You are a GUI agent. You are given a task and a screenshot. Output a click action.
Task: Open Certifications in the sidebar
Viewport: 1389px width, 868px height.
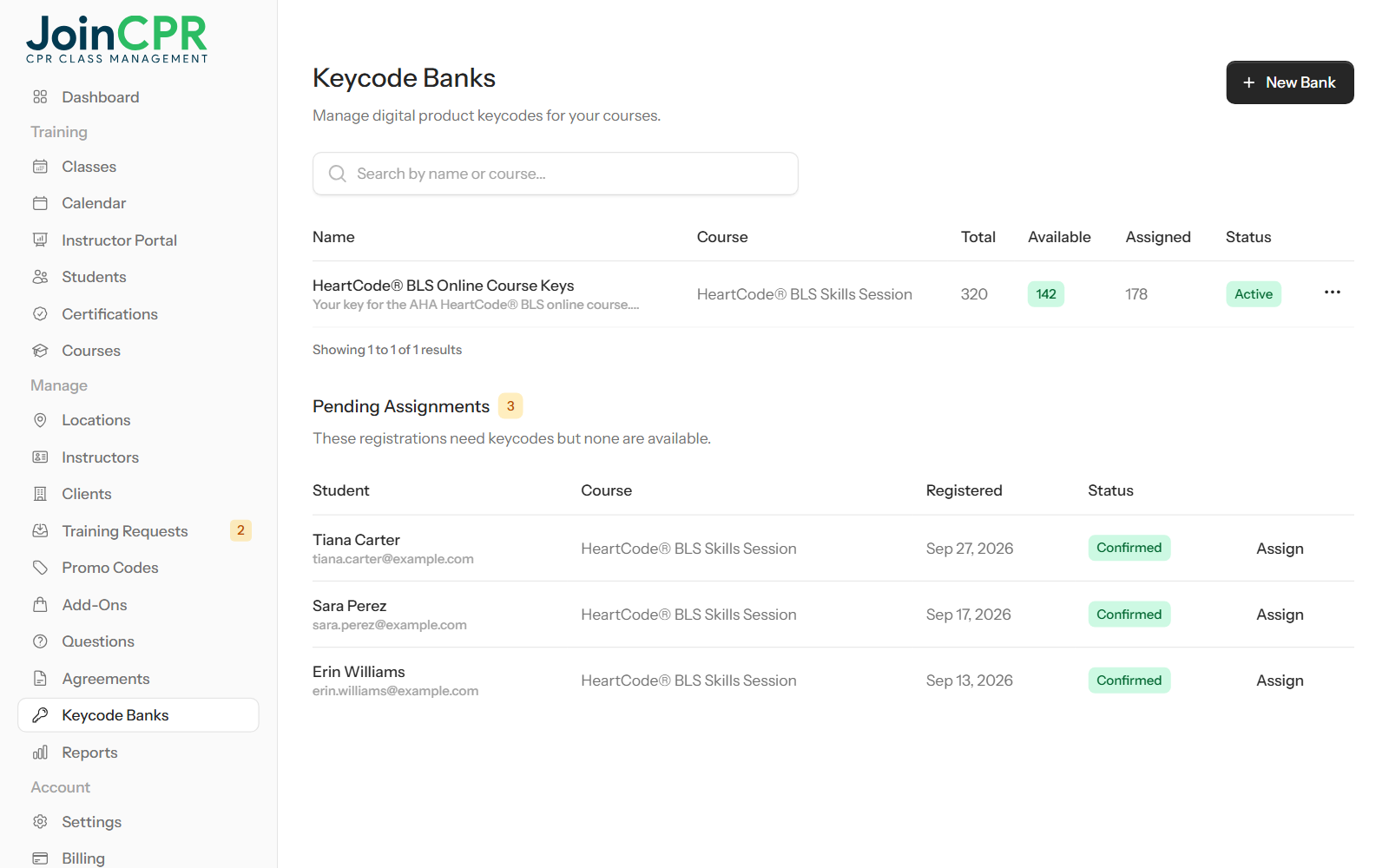(139, 314)
